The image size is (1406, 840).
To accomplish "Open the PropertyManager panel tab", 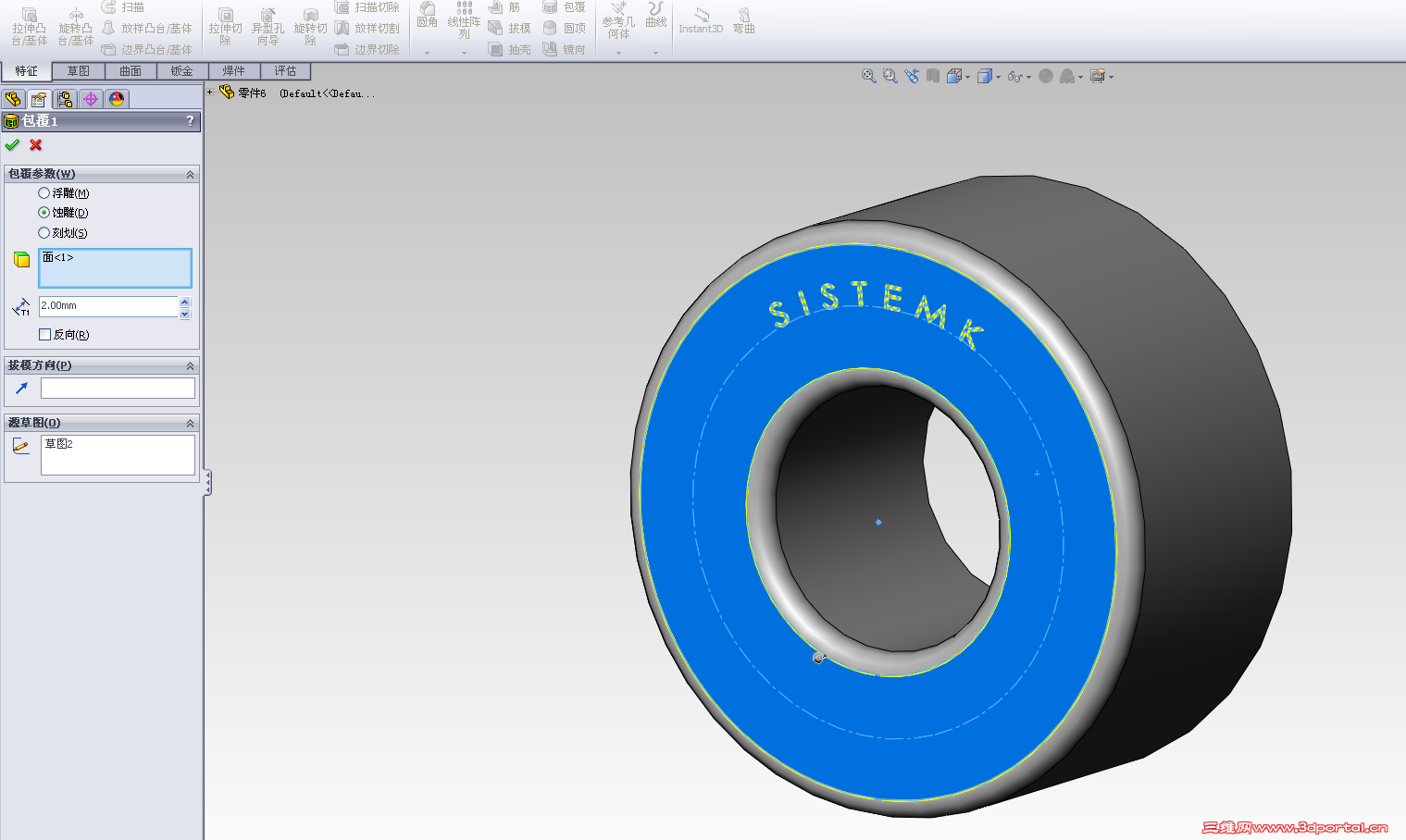I will point(39,99).
